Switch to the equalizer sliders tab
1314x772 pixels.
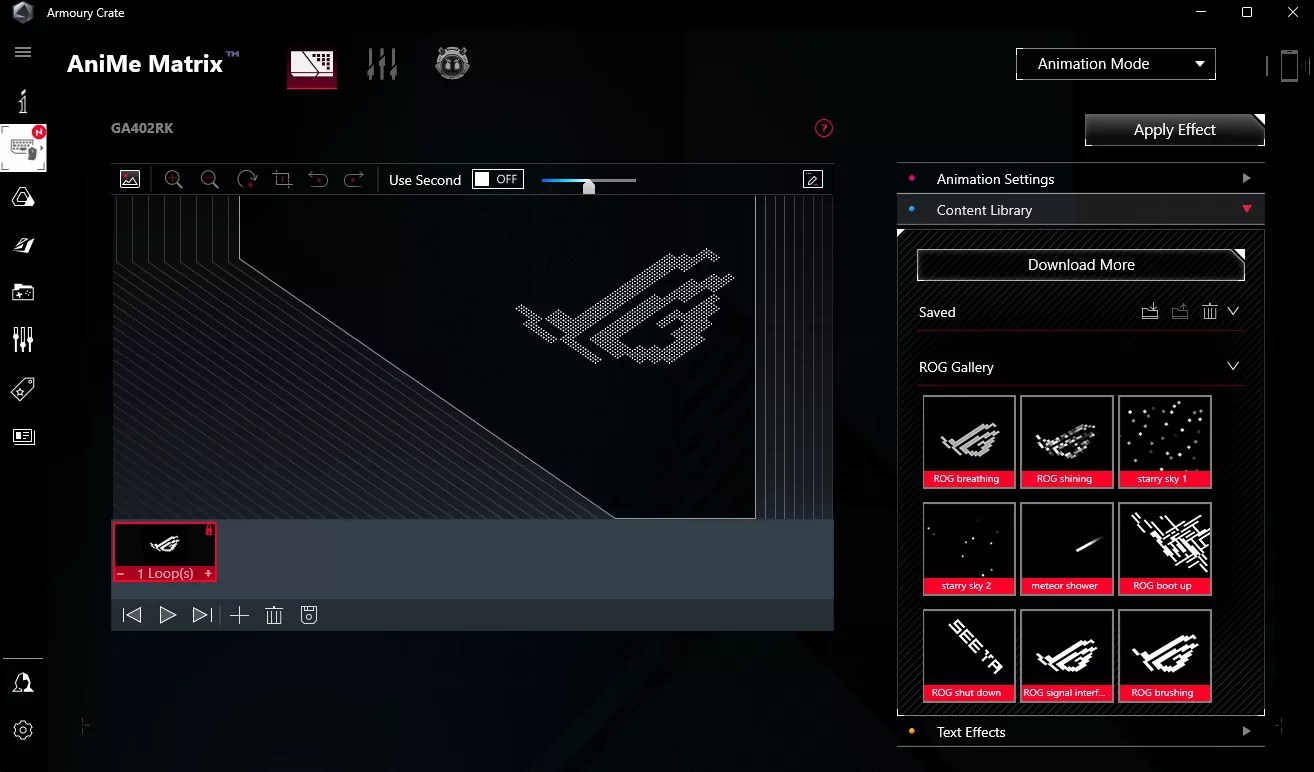(x=382, y=64)
